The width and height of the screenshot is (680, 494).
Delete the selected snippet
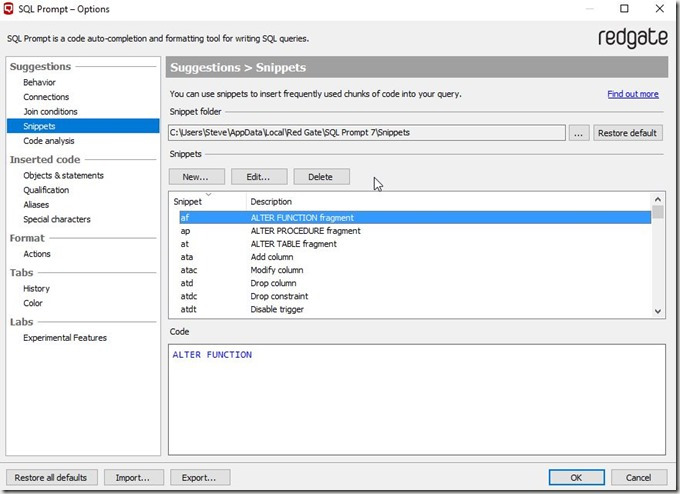coord(321,177)
